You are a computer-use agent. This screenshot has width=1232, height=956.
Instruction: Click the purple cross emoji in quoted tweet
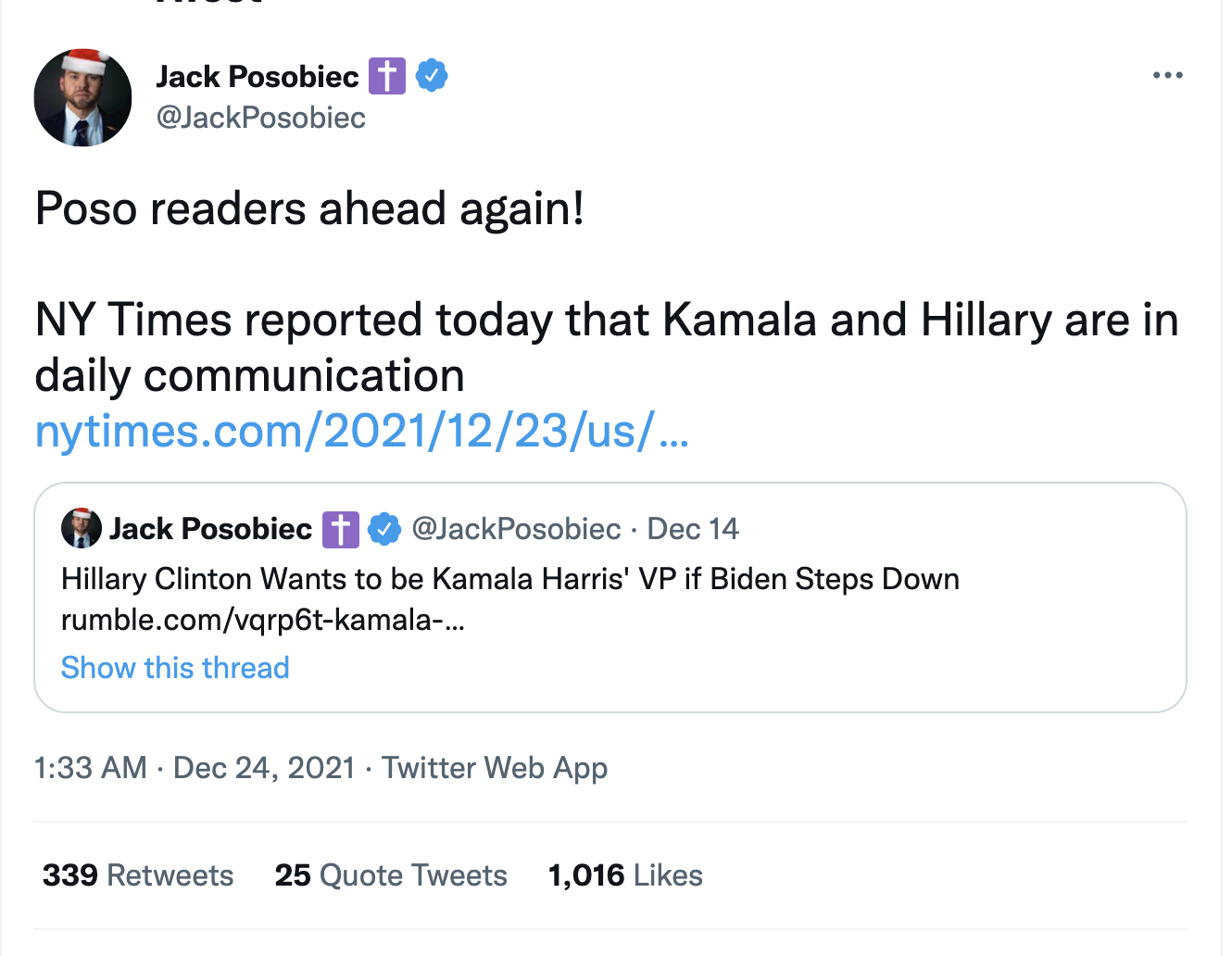(340, 529)
